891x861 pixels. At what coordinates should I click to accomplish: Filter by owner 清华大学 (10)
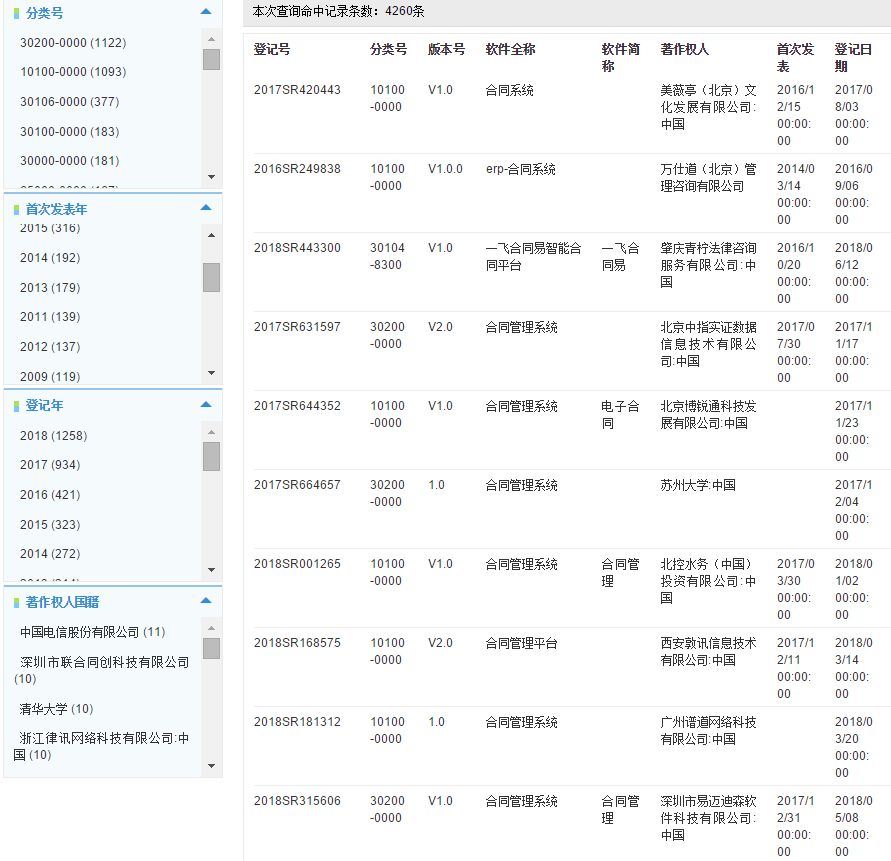pos(56,709)
